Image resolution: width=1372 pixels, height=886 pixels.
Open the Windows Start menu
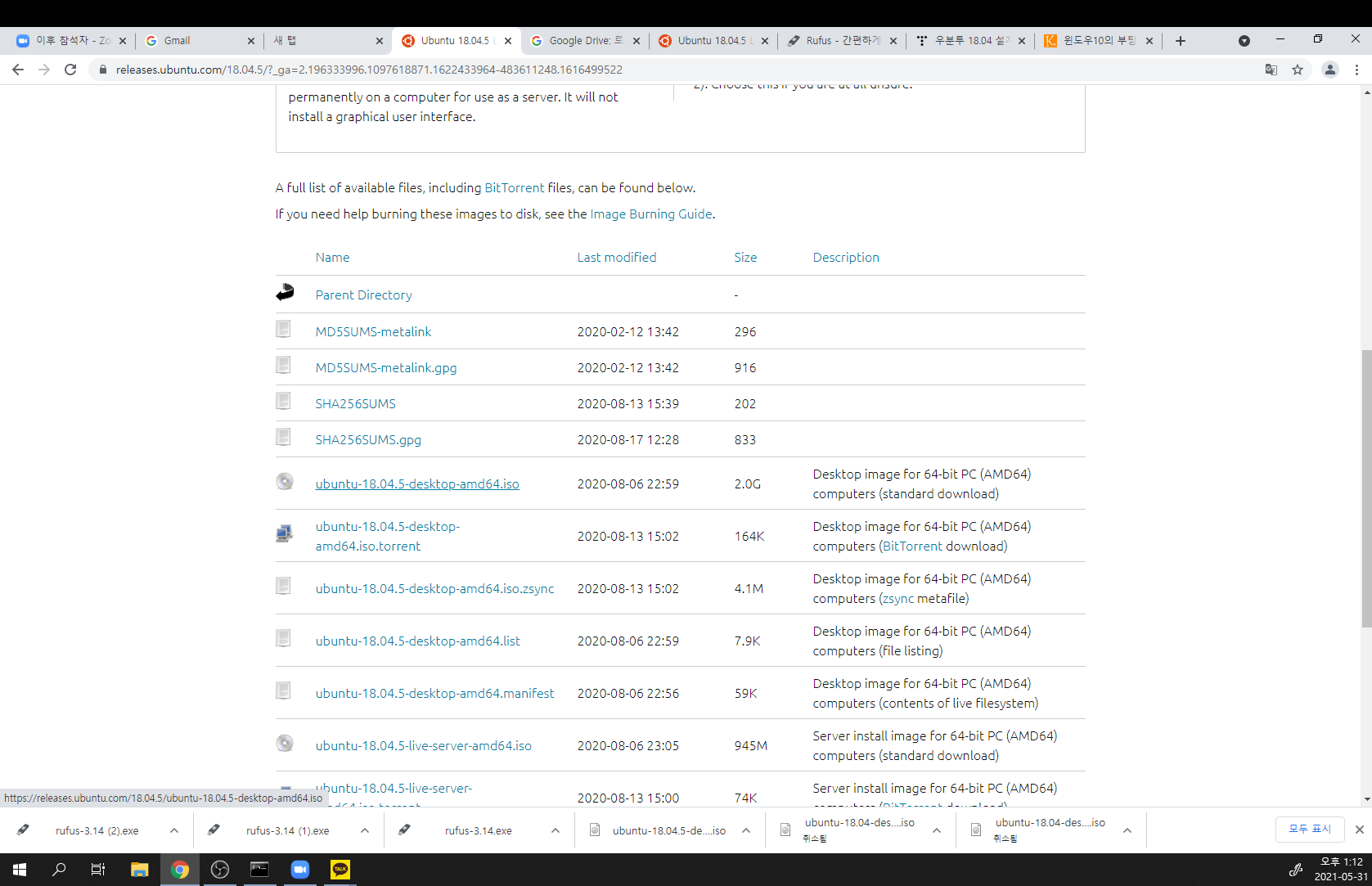[20, 870]
